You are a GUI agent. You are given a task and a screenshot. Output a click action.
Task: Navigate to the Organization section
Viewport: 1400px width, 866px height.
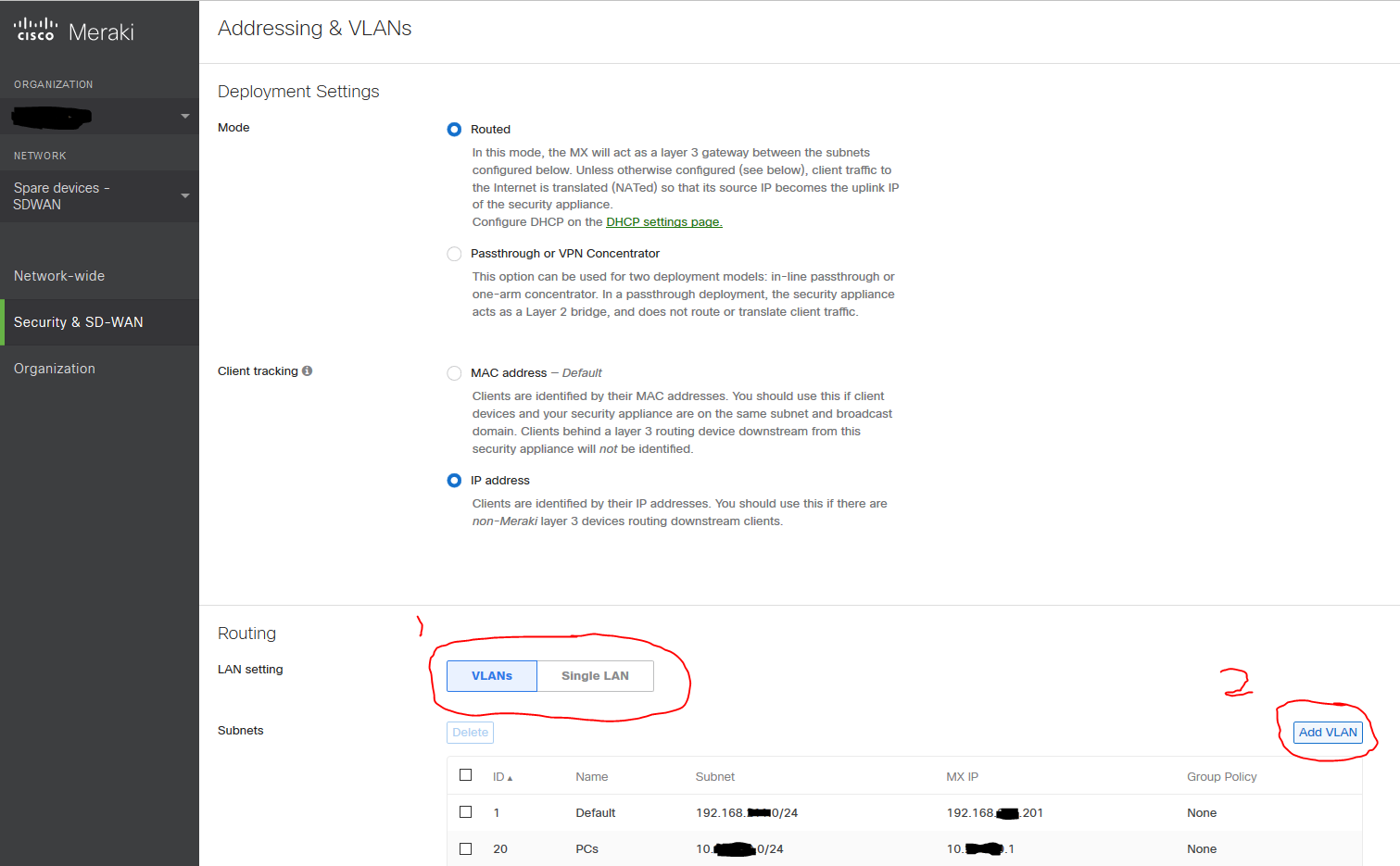pyautogui.click(x=54, y=368)
